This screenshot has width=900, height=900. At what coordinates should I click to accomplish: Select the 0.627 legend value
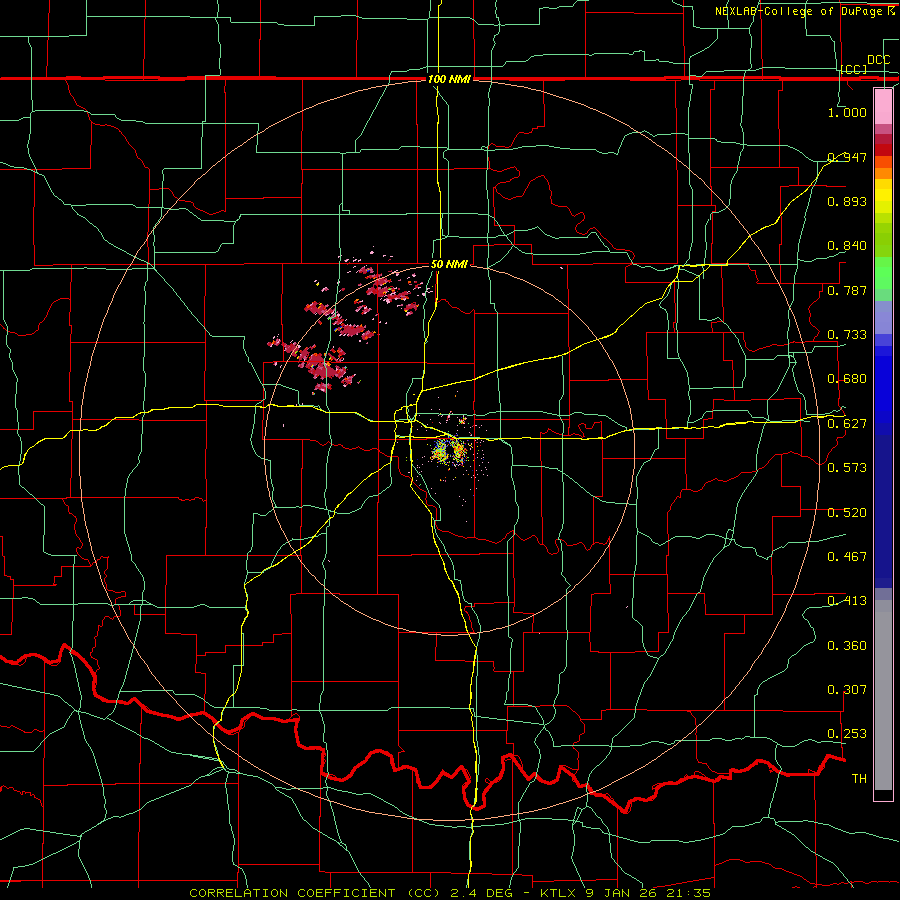(x=847, y=424)
